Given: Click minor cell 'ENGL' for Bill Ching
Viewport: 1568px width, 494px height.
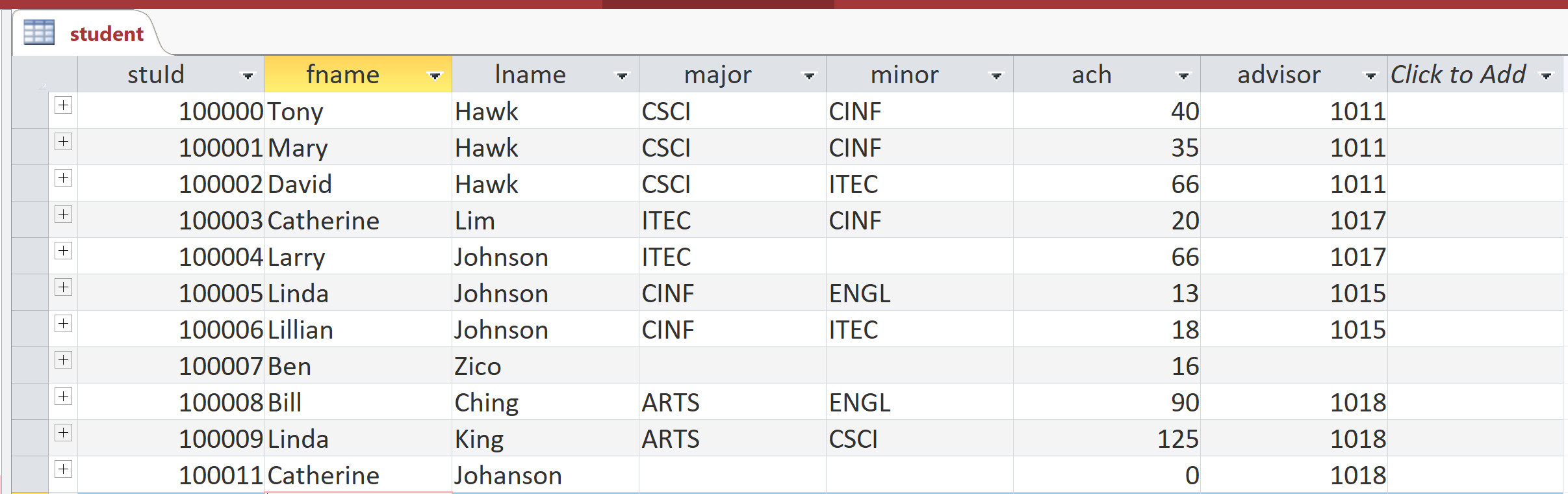Looking at the screenshot, I should [919, 402].
